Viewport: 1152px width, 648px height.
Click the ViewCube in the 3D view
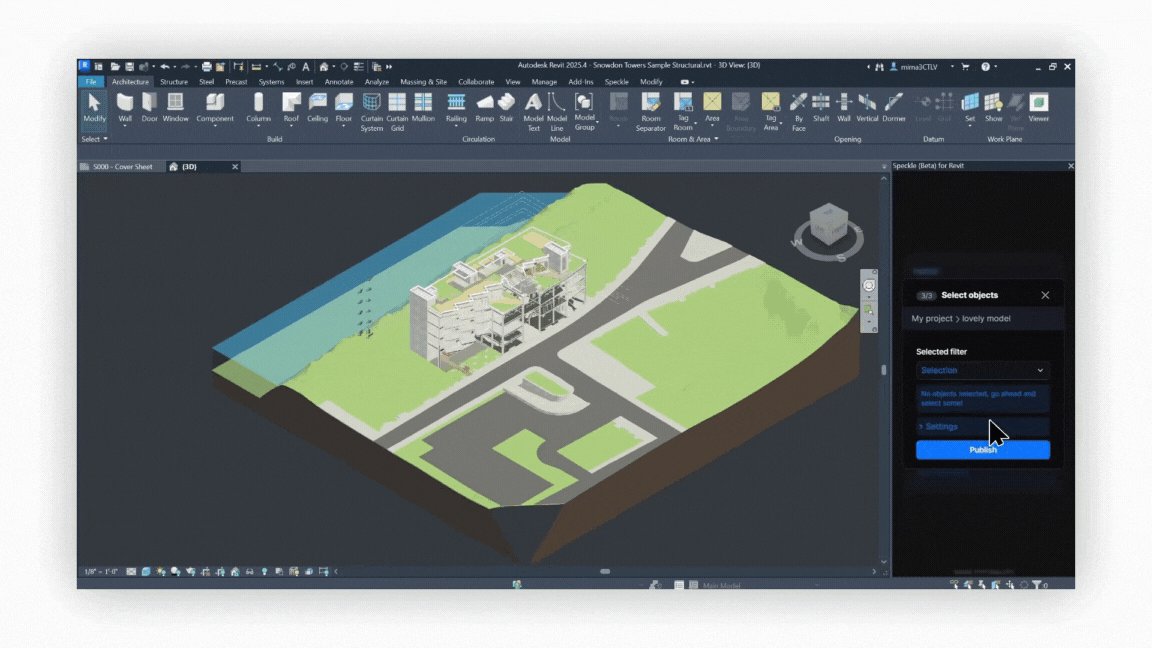[x=829, y=225]
